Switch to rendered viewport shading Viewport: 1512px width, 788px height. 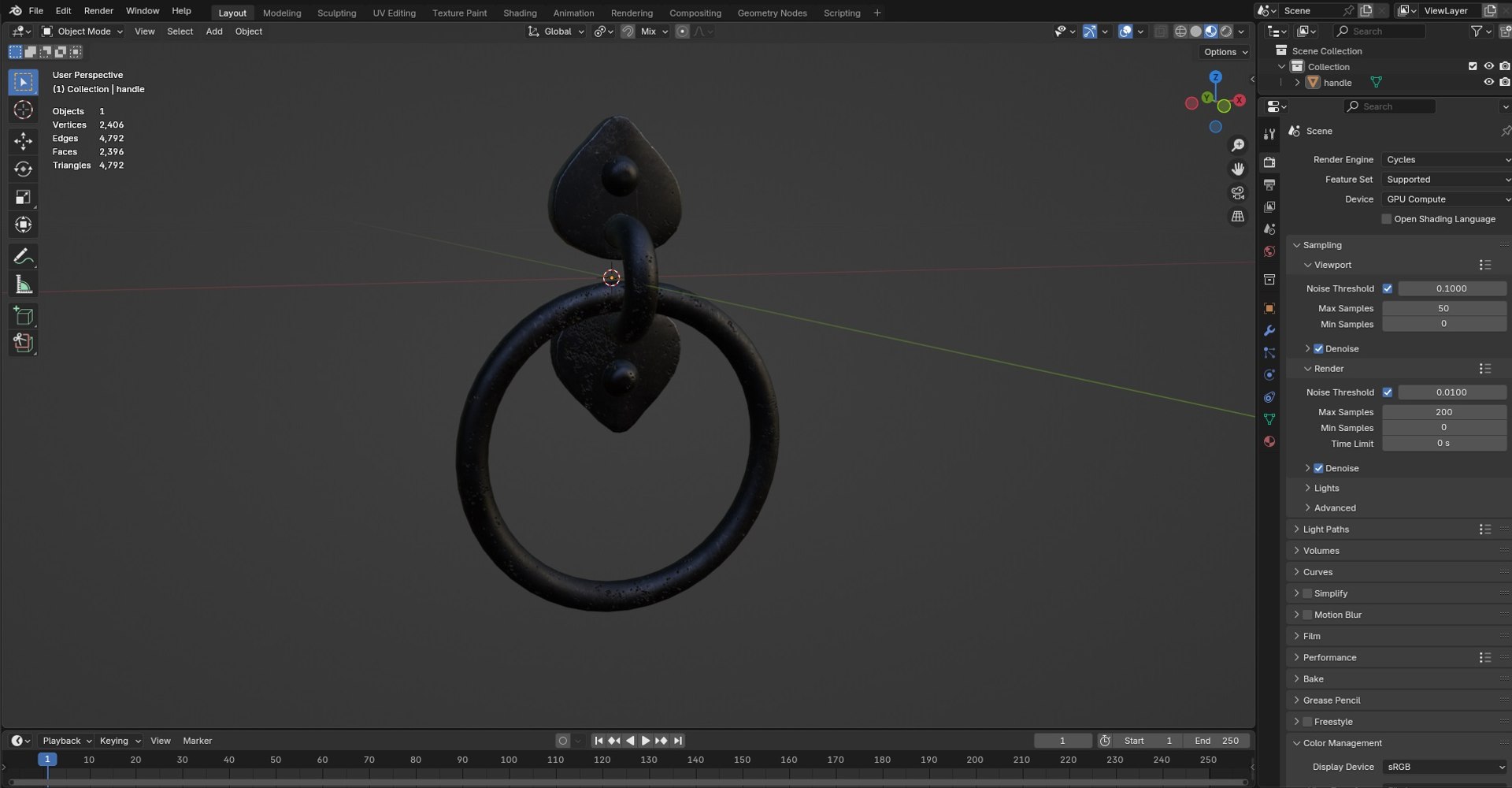(1226, 32)
